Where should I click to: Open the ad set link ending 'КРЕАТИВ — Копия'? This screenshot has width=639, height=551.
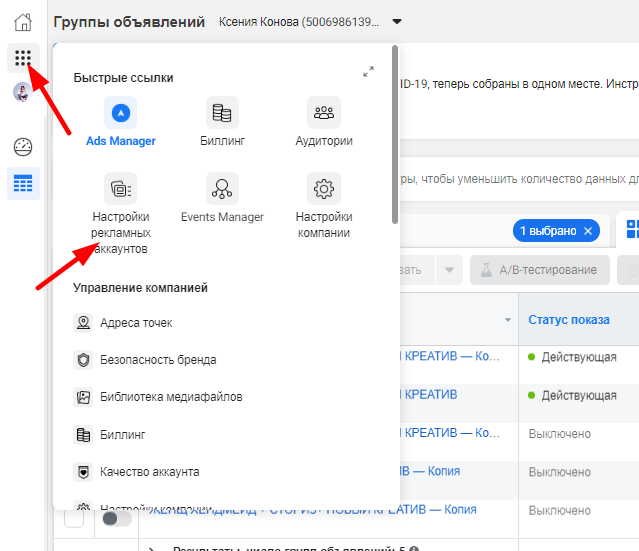click(x=313, y=509)
